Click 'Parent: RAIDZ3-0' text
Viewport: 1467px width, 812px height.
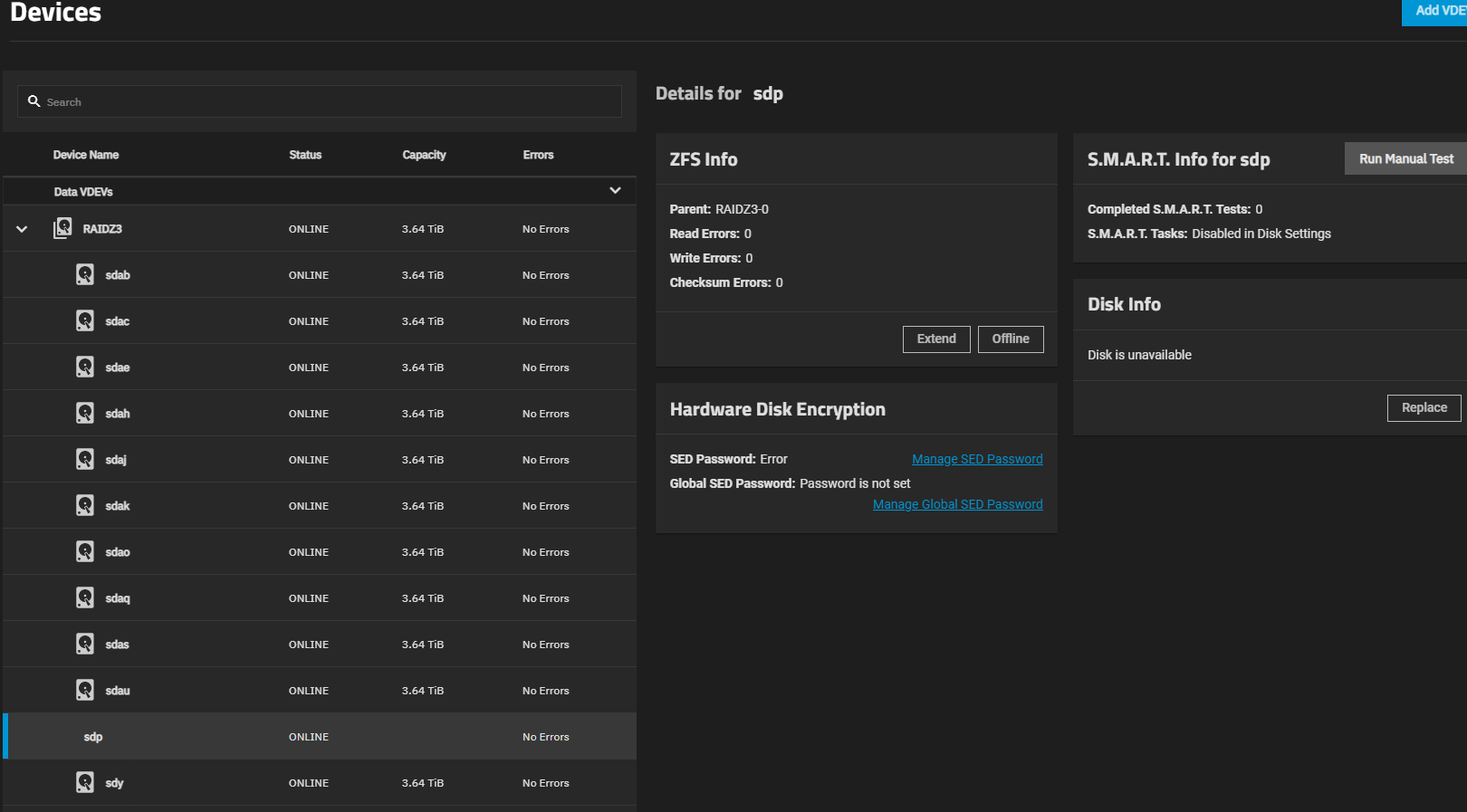(x=719, y=209)
